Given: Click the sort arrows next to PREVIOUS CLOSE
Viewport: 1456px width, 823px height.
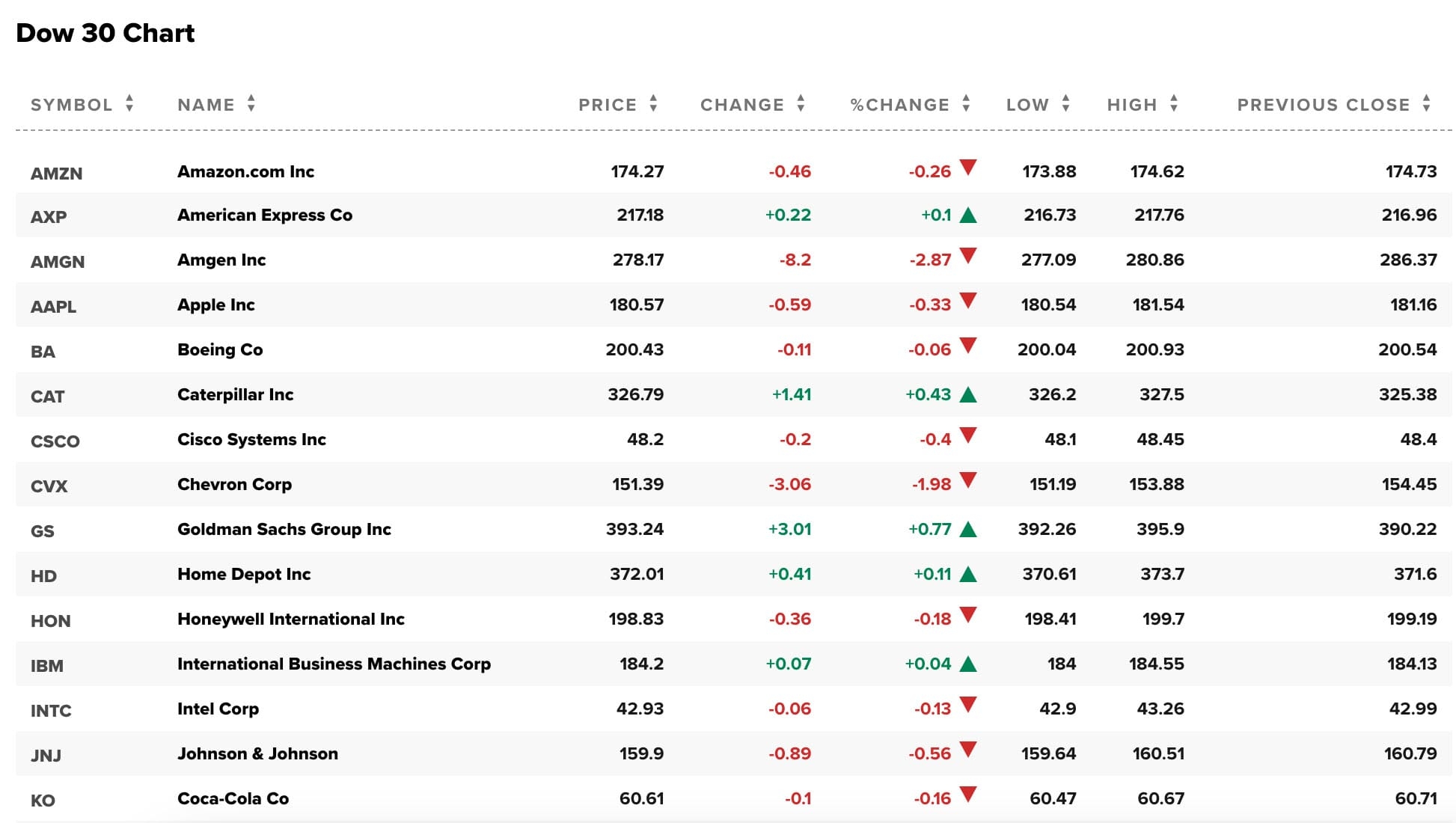Looking at the screenshot, I should 1427,104.
